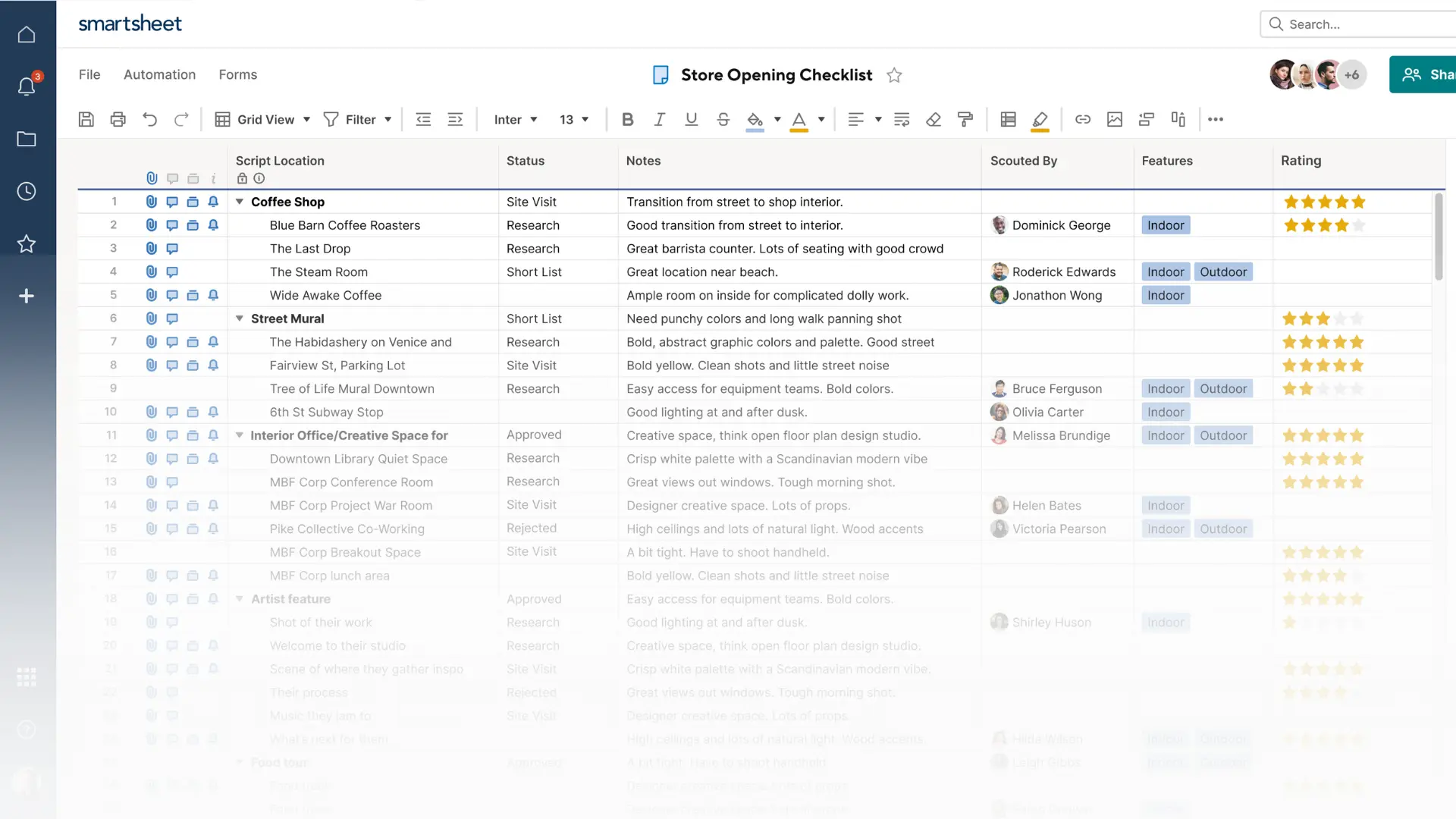Image resolution: width=1456 pixels, height=819 pixels.
Task: Click the Highlight changes marker icon
Action: pyautogui.click(x=1040, y=121)
